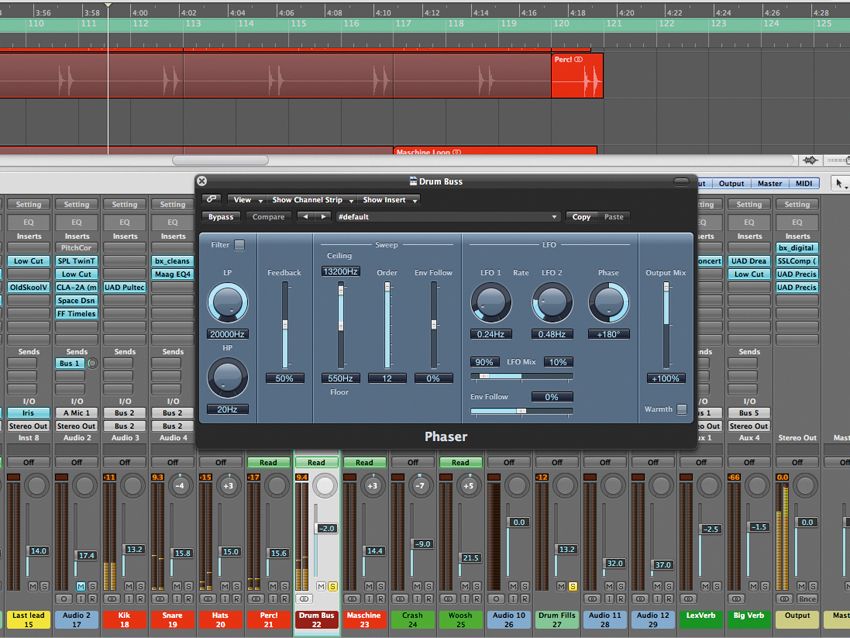Open the View menu in the plugin window
This screenshot has width=850, height=638.
(x=242, y=199)
